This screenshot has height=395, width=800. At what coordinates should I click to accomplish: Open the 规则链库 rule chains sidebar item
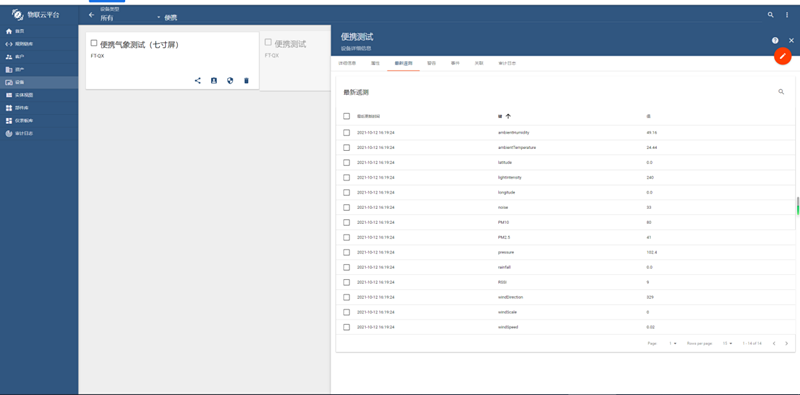tap(39, 44)
